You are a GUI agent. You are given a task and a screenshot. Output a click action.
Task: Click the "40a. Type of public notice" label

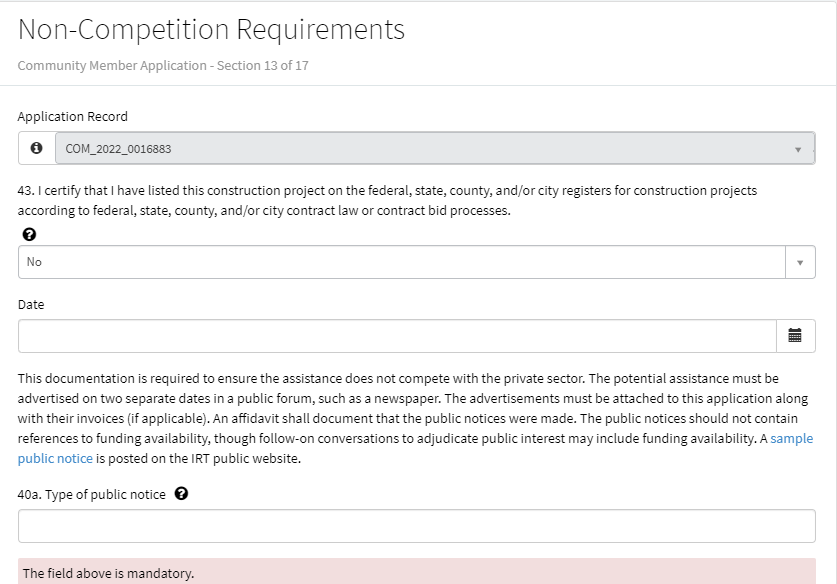(92, 494)
